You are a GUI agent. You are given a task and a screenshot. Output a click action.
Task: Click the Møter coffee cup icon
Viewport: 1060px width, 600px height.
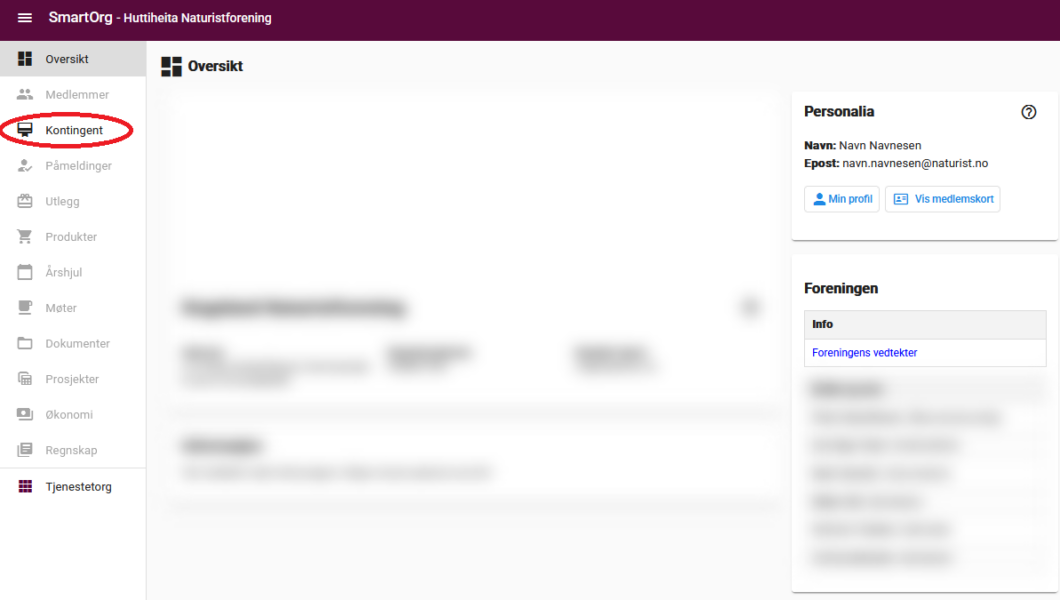click(25, 308)
